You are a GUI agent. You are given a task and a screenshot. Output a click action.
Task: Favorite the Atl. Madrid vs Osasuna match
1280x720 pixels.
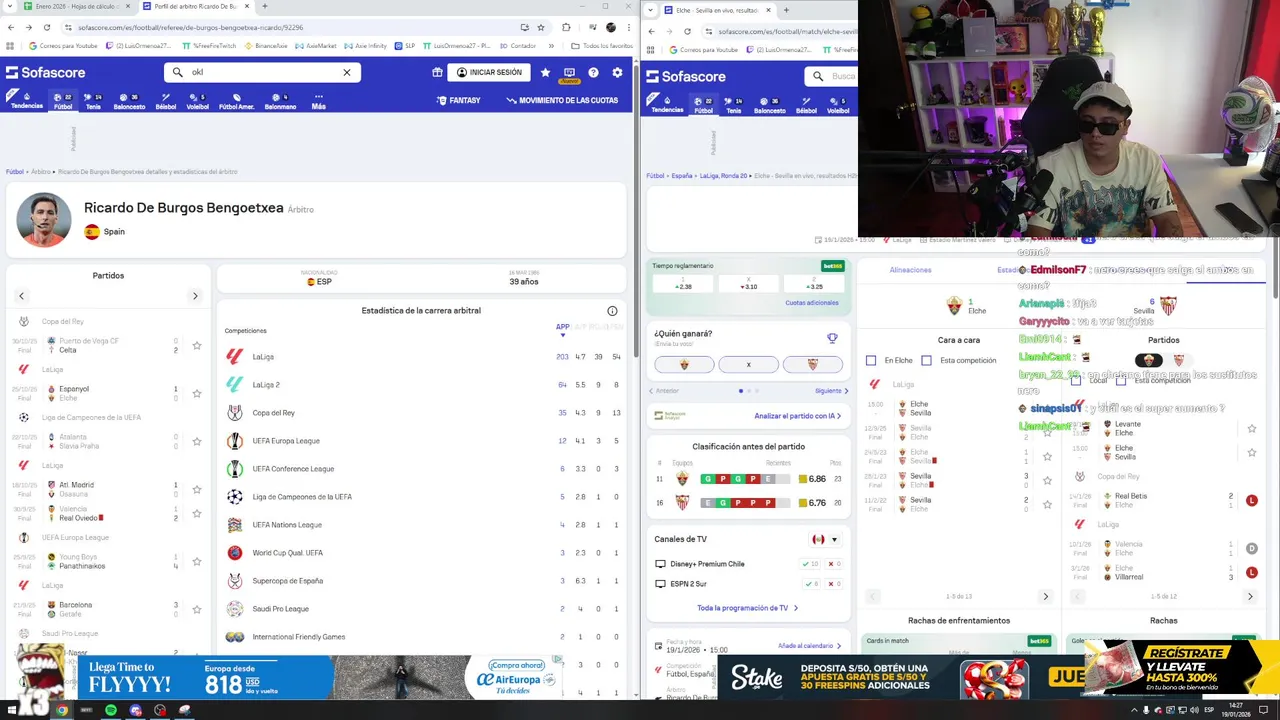pyautogui.click(x=196, y=489)
